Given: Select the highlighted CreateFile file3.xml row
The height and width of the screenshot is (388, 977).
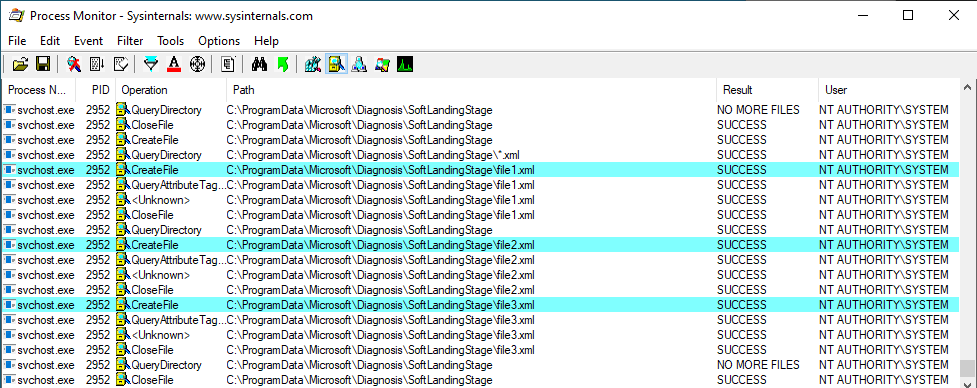Looking at the screenshot, I should click(x=480, y=305).
